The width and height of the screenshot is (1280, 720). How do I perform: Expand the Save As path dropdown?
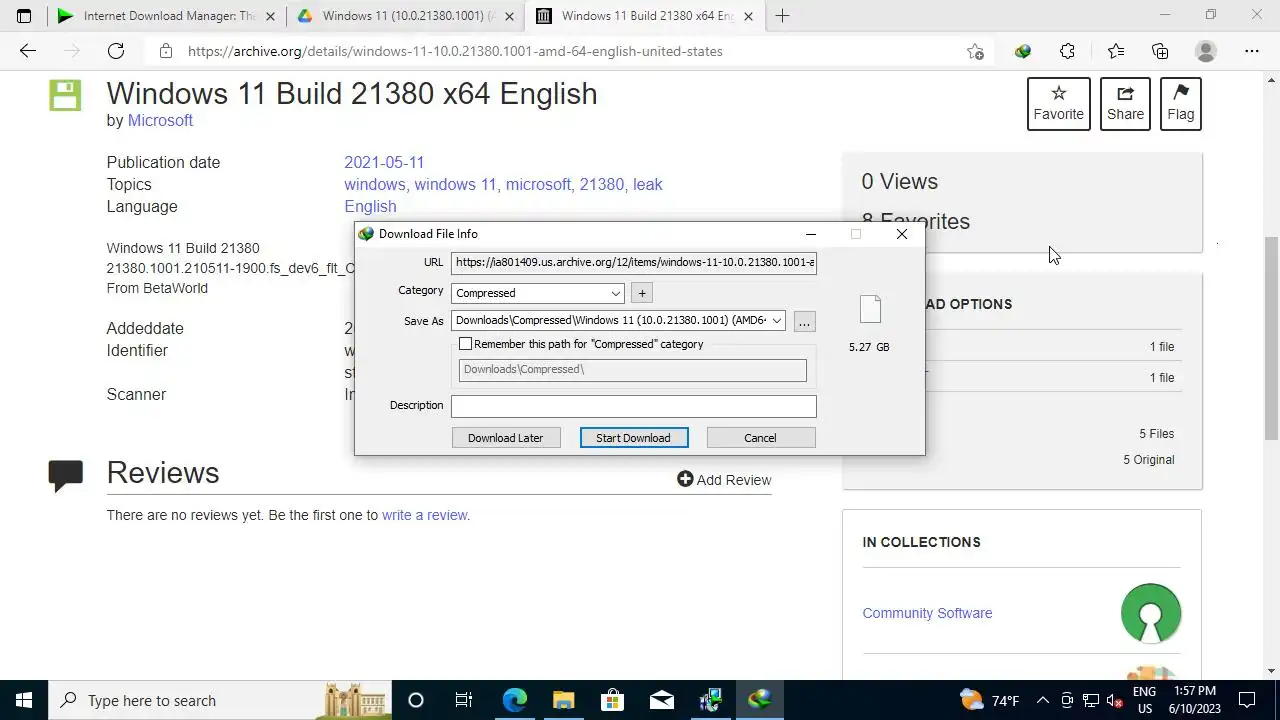[776, 321]
